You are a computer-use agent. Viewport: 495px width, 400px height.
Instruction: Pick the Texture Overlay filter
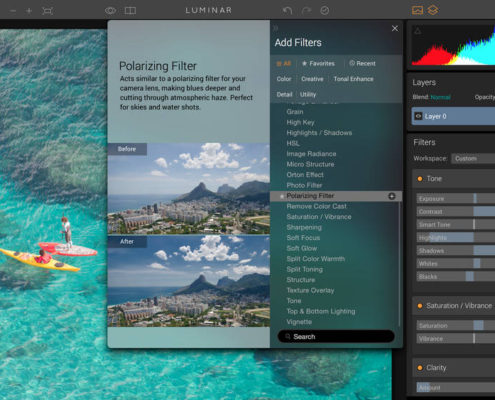coord(310,290)
